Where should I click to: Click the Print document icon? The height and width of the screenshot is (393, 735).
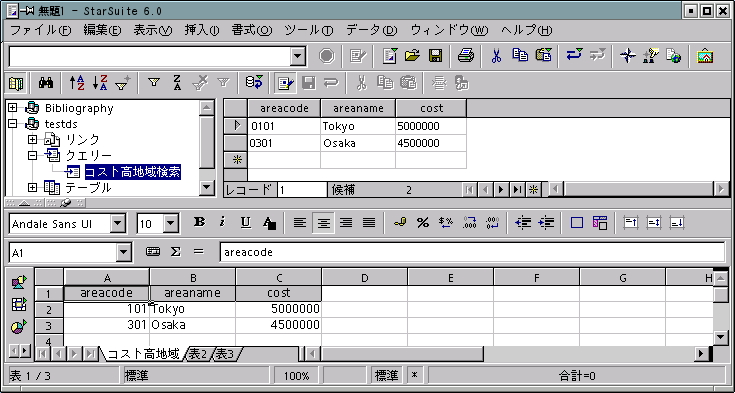tap(466, 56)
